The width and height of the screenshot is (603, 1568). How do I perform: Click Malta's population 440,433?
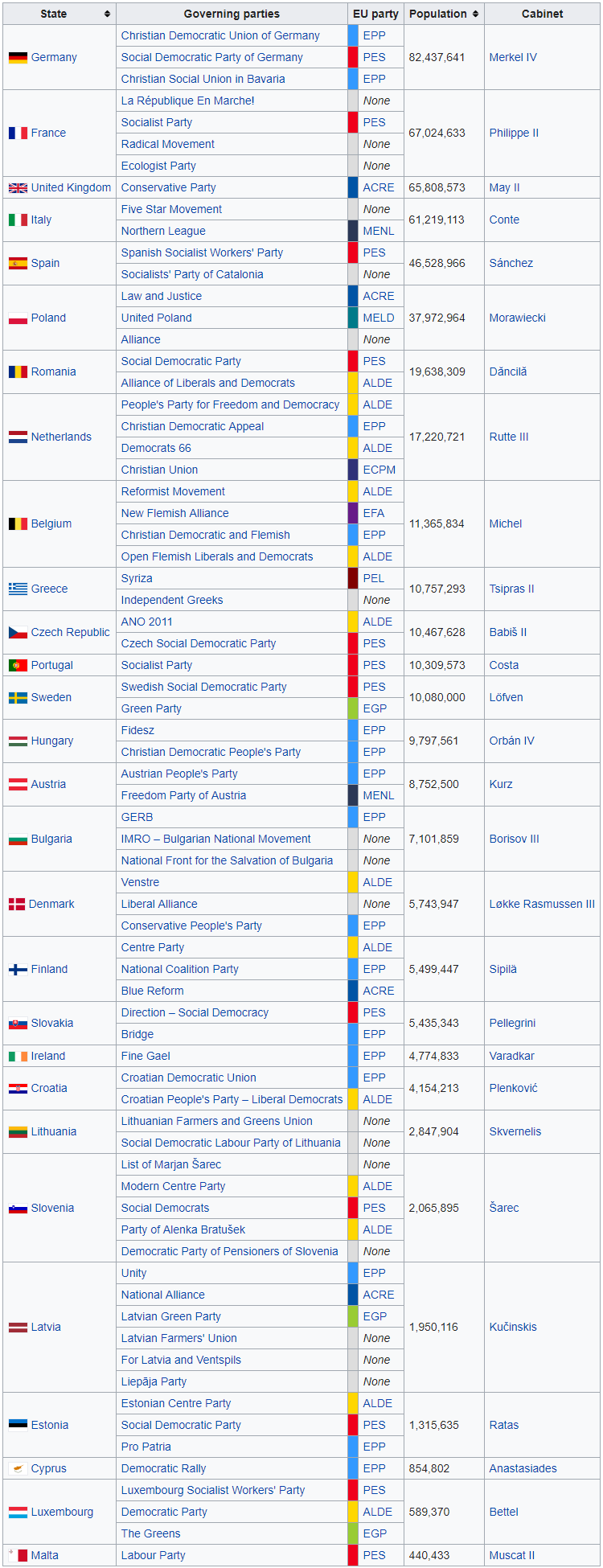(x=429, y=1556)
